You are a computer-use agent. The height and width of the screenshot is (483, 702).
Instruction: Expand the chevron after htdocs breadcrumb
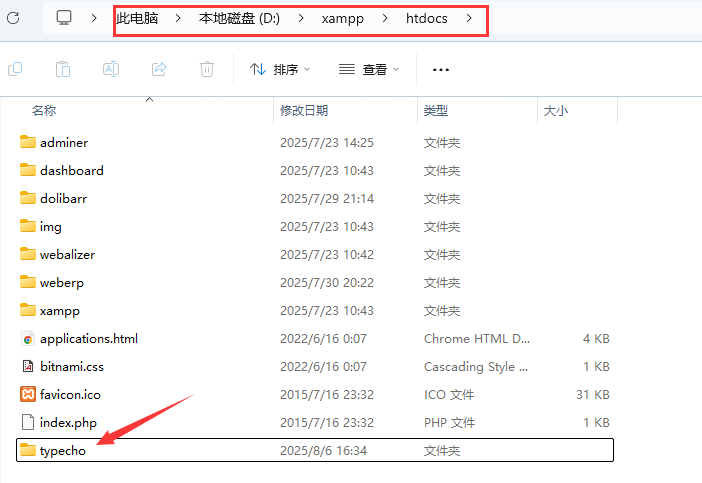click(x=469, y=18)
